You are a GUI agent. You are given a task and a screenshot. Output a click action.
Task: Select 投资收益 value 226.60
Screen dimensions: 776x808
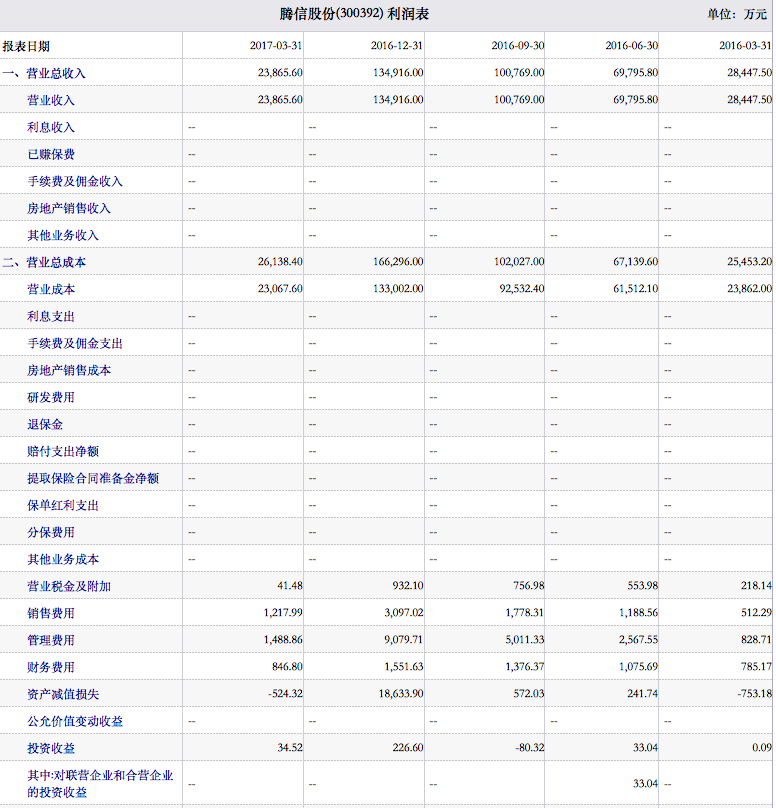click(408, 748)
